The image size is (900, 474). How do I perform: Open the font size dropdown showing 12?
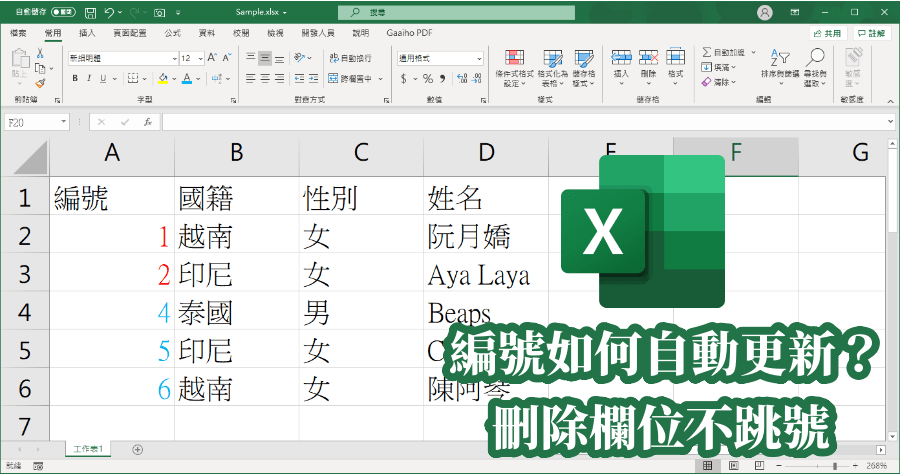pos(200,59)
